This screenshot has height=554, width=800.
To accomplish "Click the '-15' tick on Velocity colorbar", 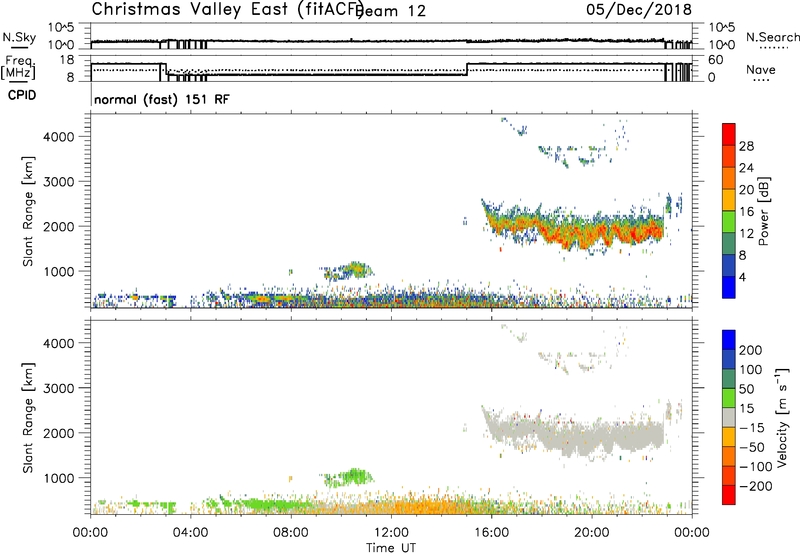I will click(x=752, y=428).
